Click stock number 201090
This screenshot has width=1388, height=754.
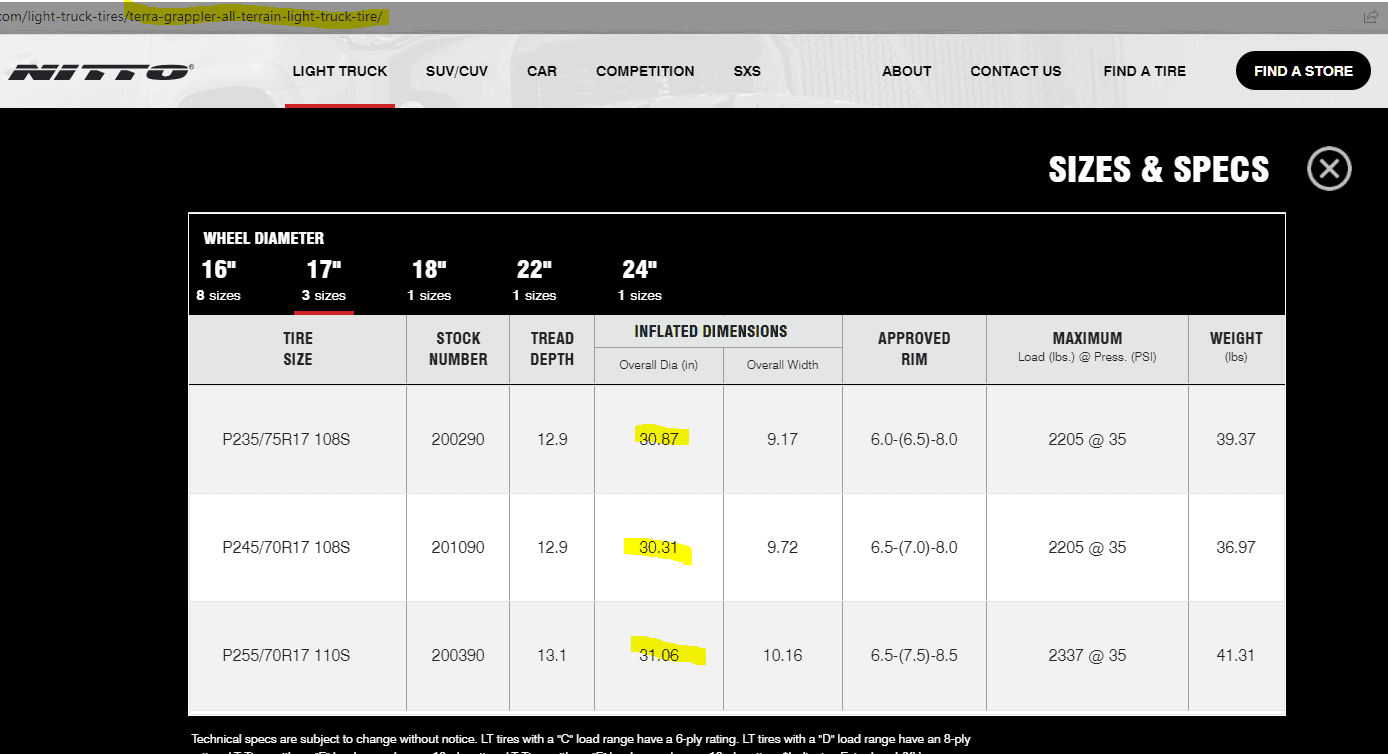(x=458, y=547)
